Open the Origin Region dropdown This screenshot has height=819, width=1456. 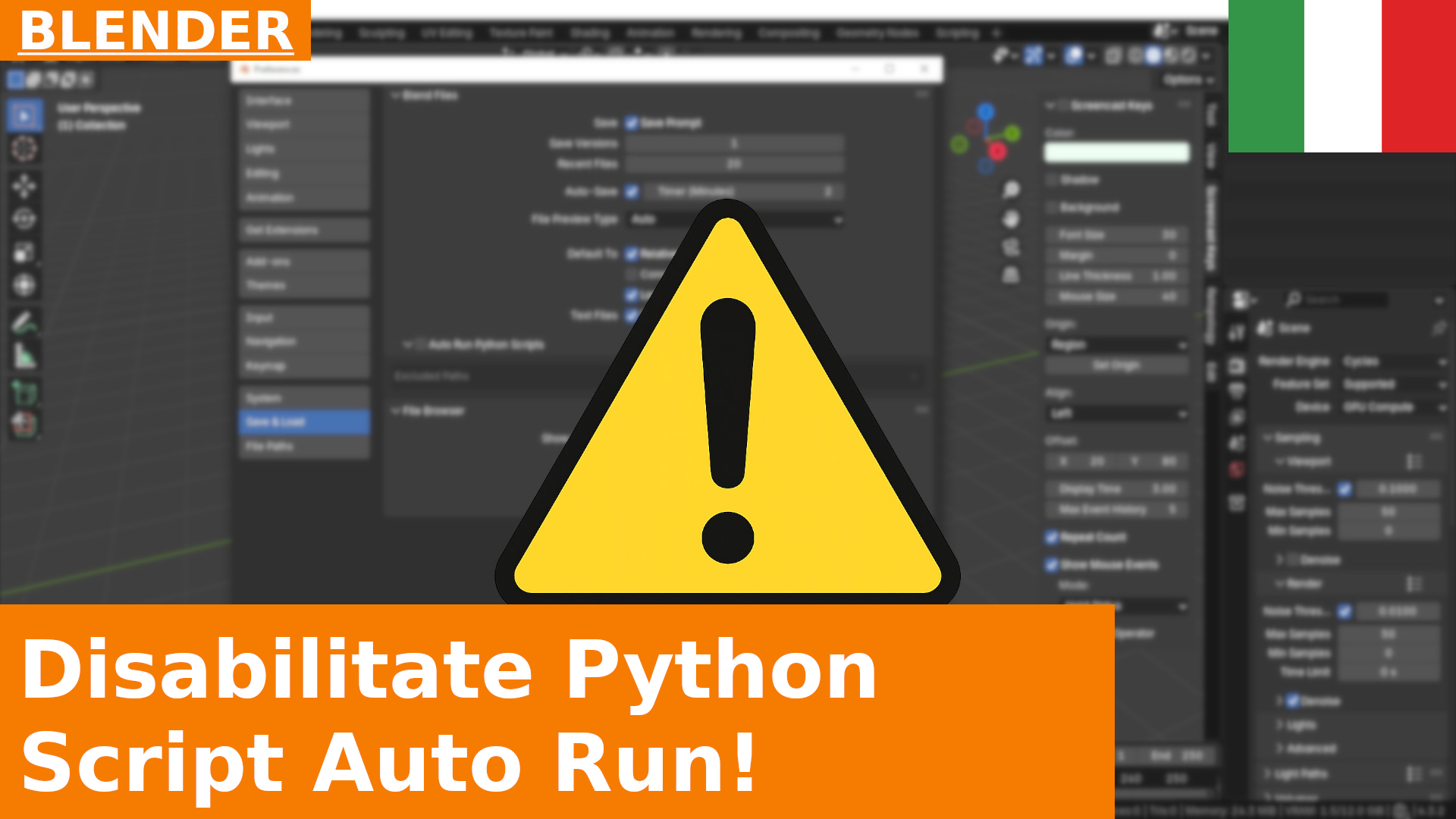[x=1117, y=345]
